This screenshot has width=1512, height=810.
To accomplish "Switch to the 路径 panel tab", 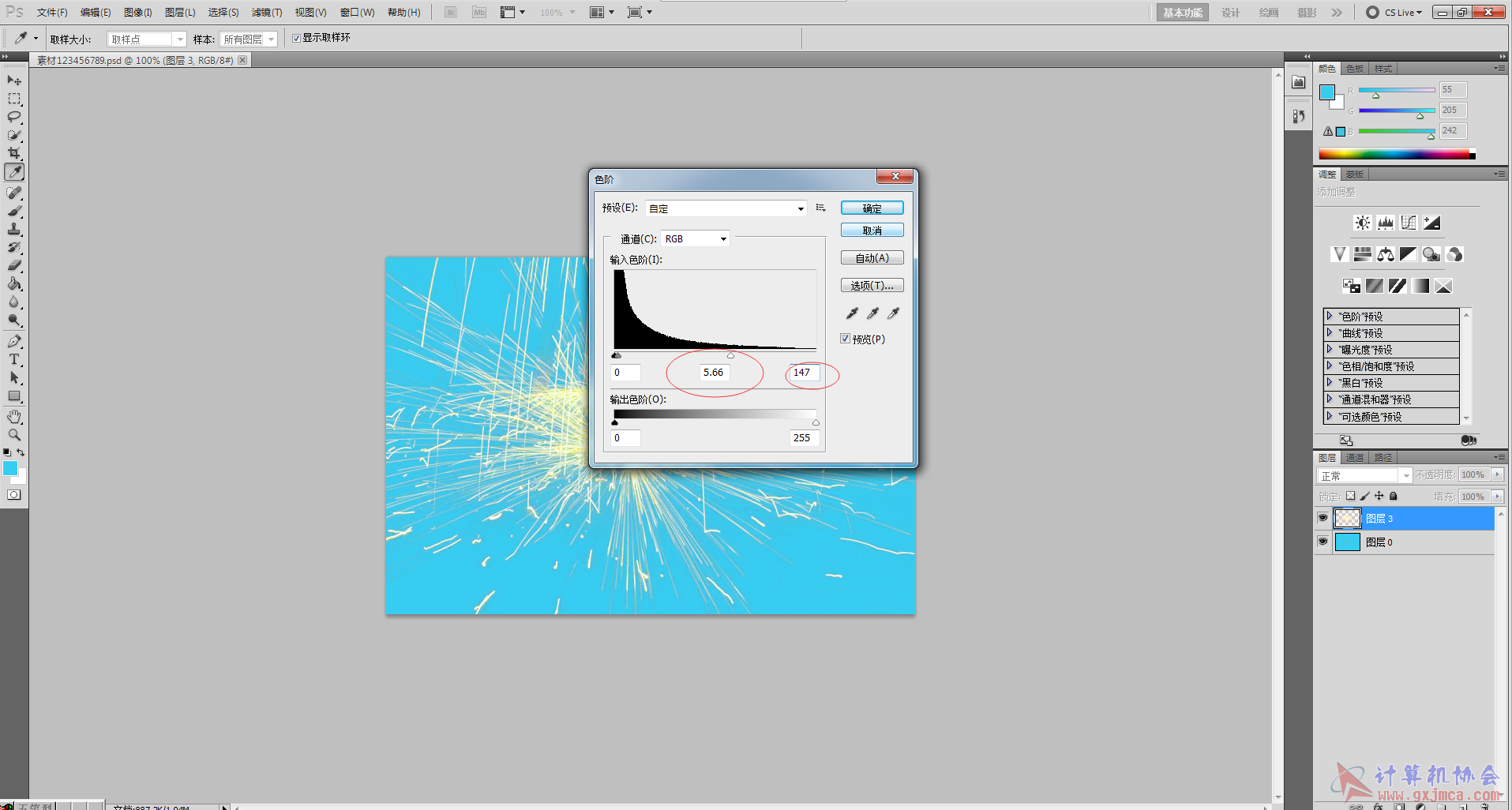I will coord(1383,458).
